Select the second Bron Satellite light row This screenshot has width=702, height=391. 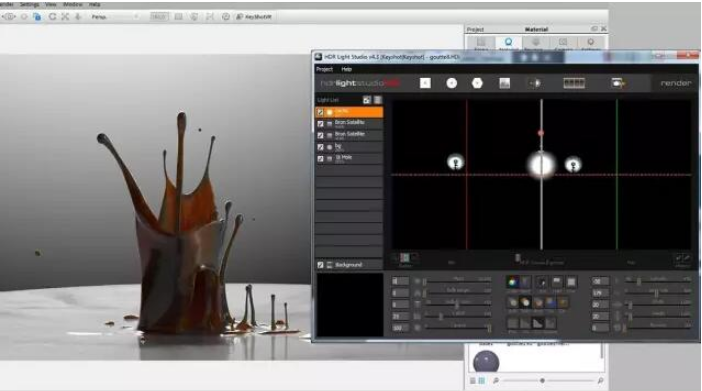pyautogui.click(x=349, y=135)
